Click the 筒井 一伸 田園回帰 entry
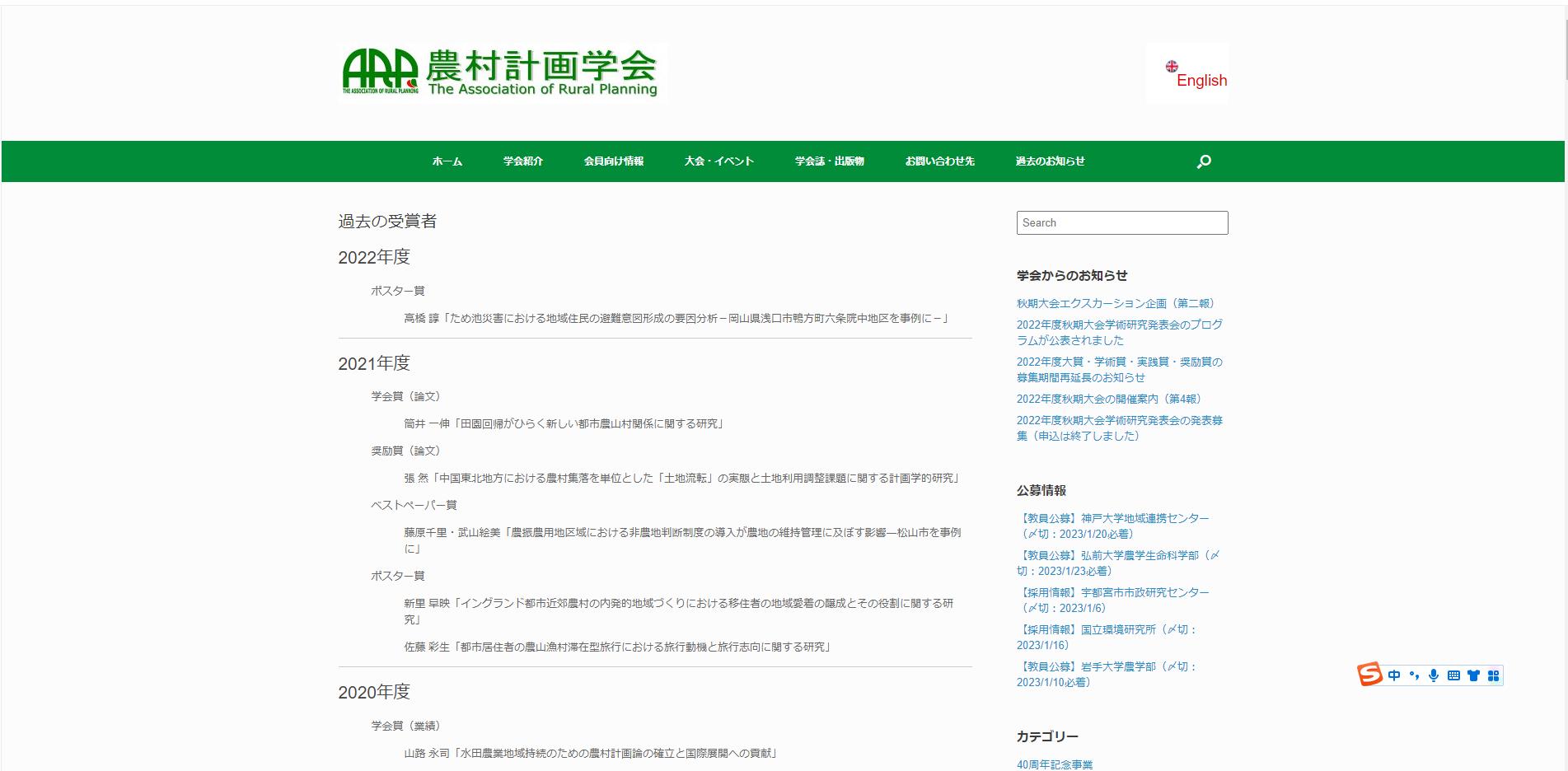Screen dimensions: 1568x771 tap(565, 423)
